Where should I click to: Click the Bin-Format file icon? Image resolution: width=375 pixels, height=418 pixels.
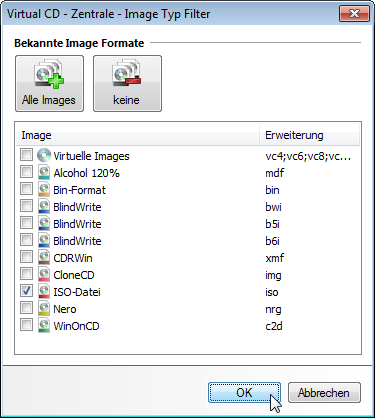click(x=44, y=190)
